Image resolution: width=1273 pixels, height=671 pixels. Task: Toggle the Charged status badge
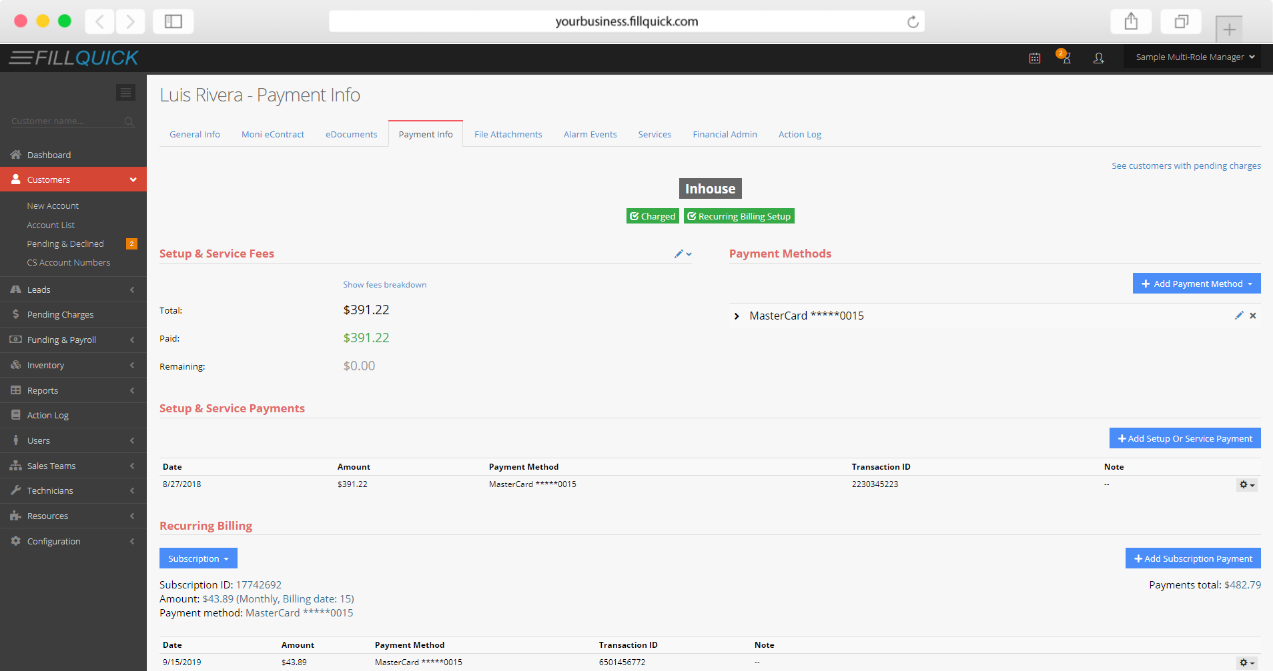click(652, 216)
